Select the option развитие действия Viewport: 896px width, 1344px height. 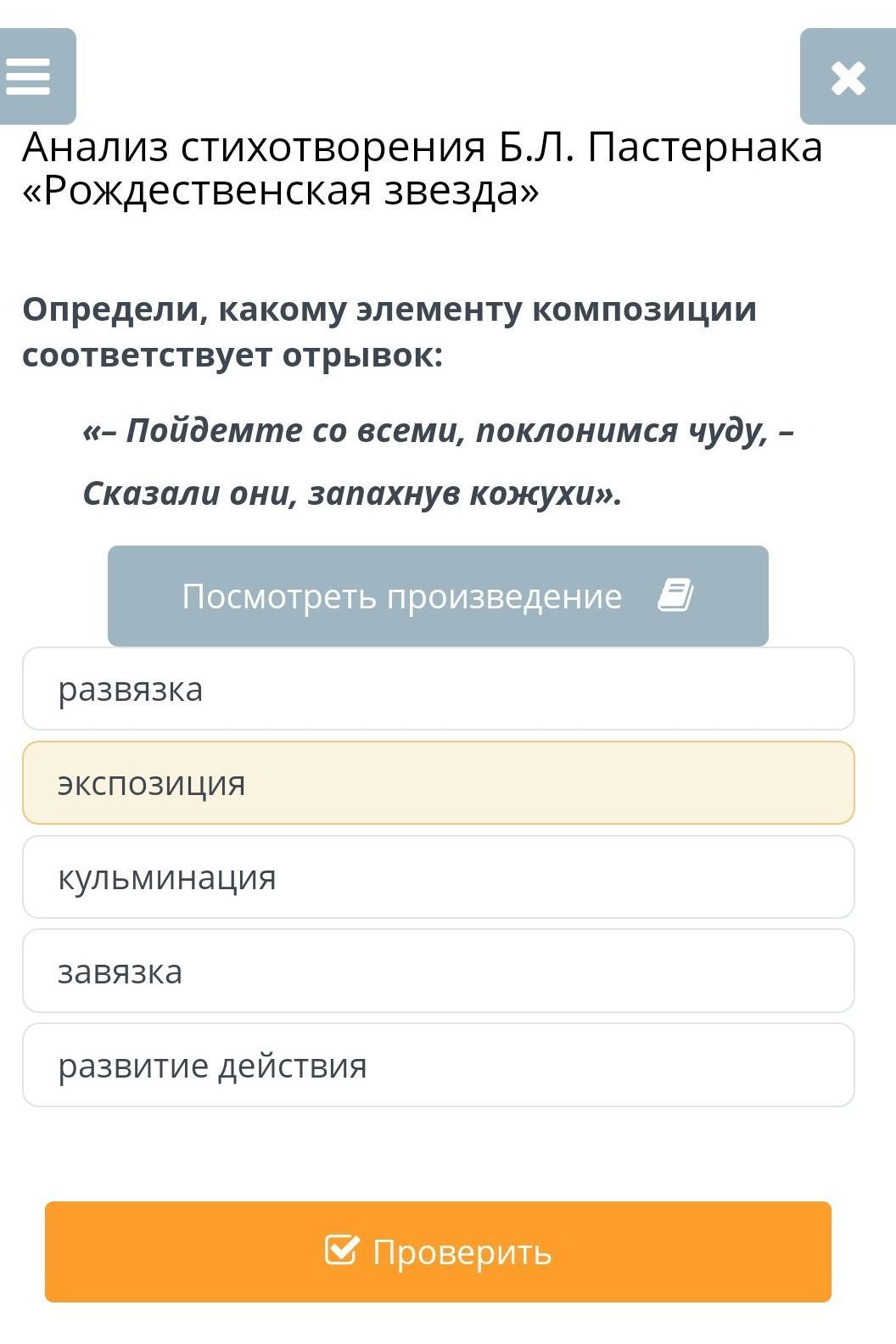click(438, 1066)
